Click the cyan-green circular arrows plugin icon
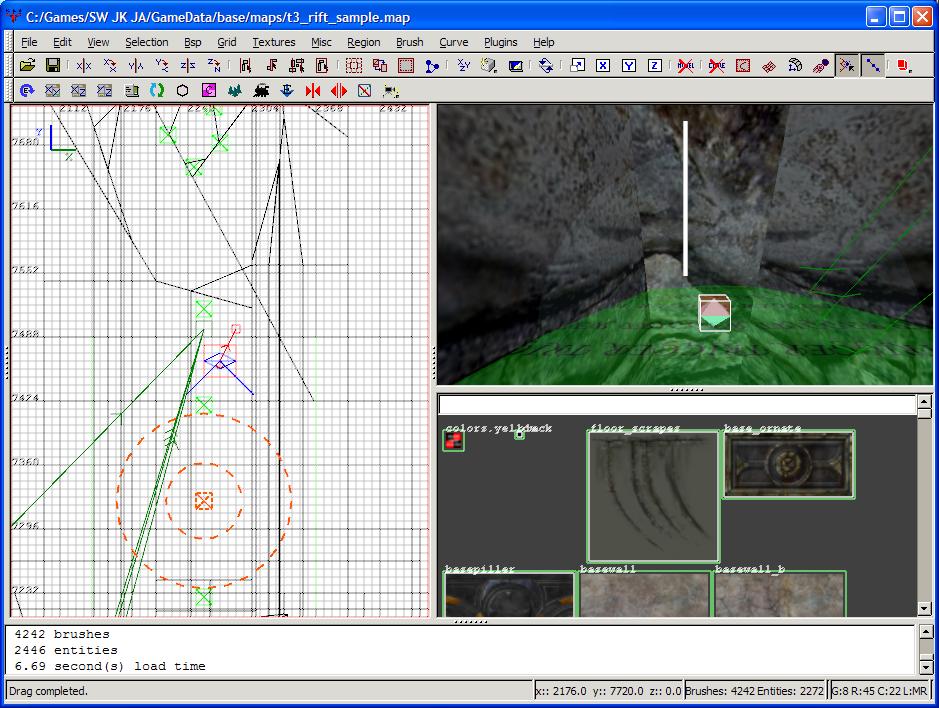The height and width of the screenshot is (708, 939). pos(157,90)
